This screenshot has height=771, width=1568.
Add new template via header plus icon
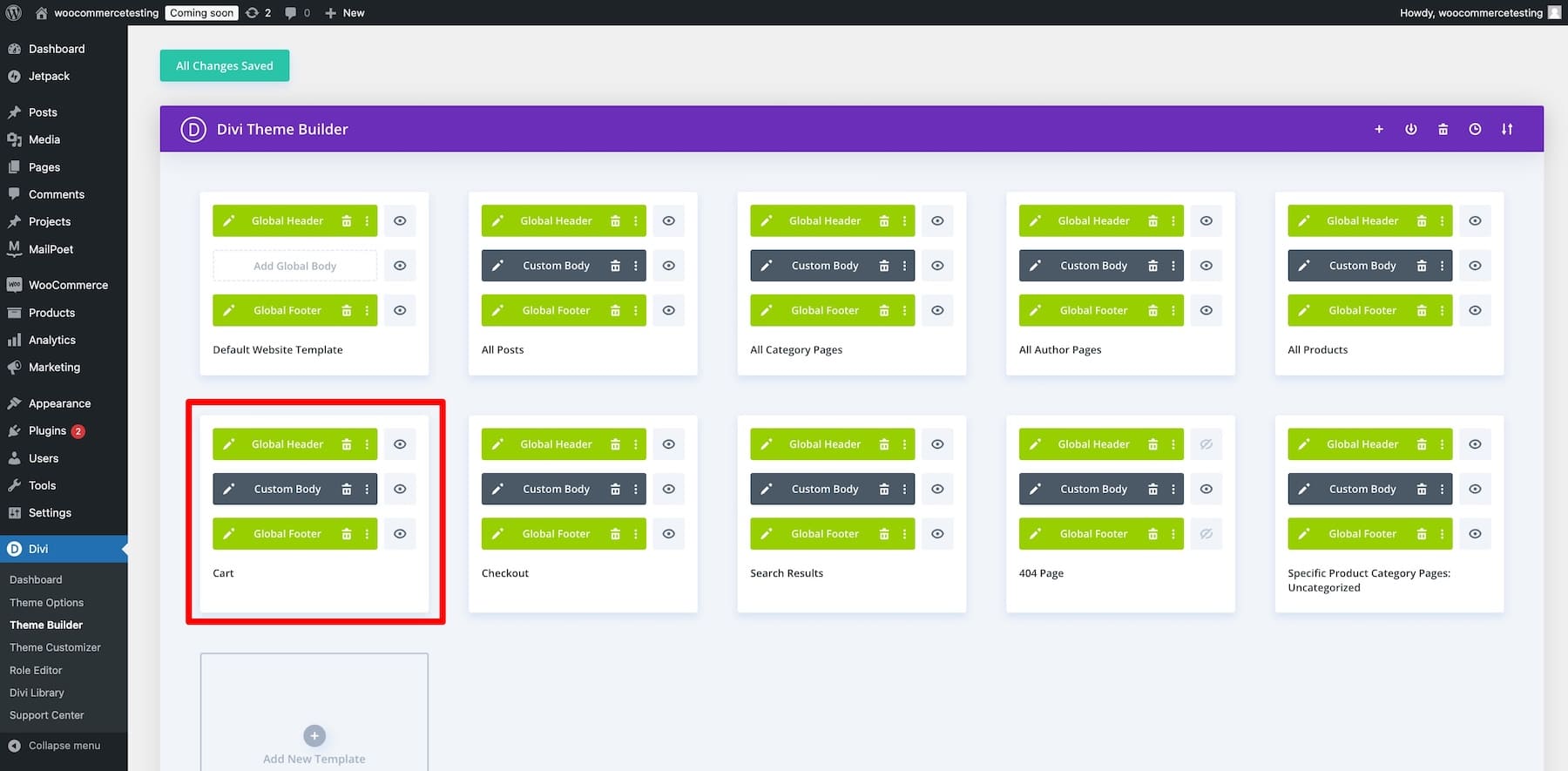click(1379, 129)
